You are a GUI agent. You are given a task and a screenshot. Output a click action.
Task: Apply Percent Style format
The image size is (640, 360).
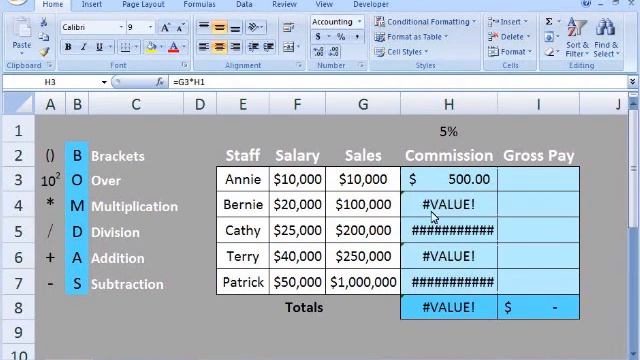pyautogui.click(x=341, y=37)
